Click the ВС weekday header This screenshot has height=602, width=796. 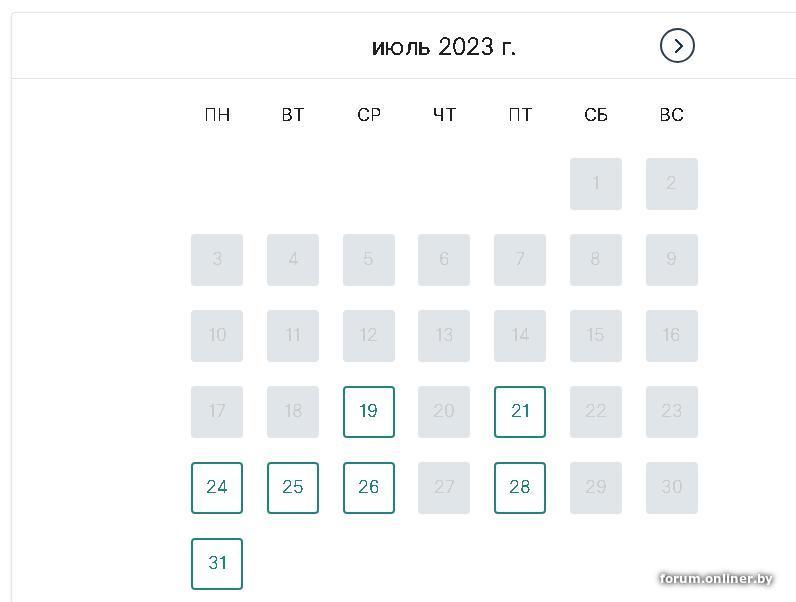tap(672, 115)
